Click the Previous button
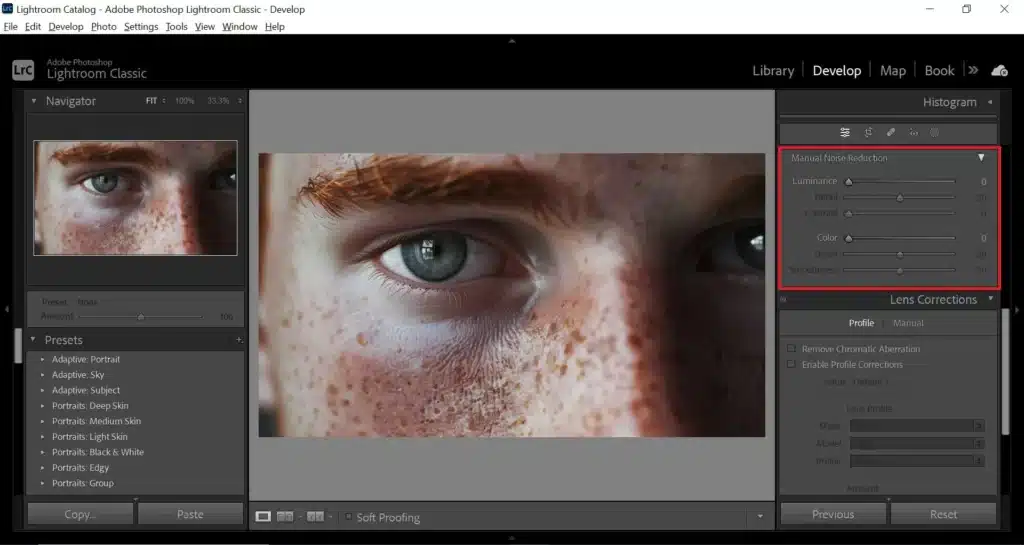 tap(833, 514)
